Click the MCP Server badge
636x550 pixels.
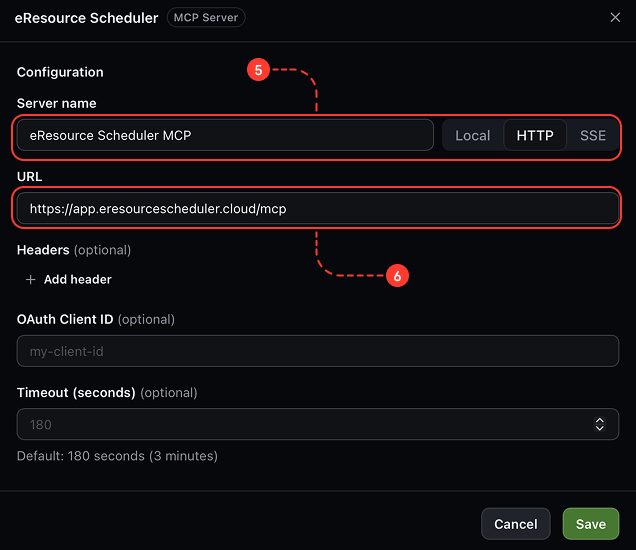point(206,17)
